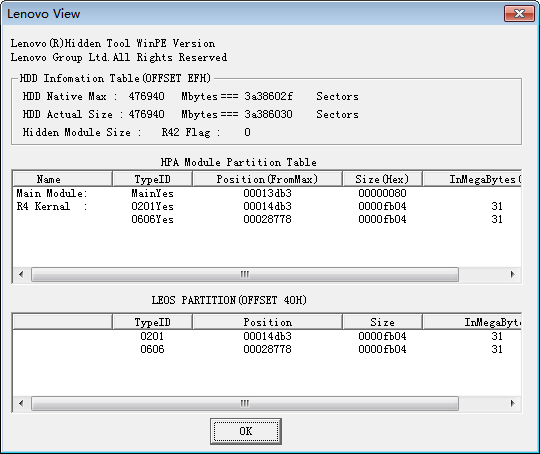Screen dimensions: 540x454
Task: Click the TypeID header in HPA Module table
Action: coord(152,179)
